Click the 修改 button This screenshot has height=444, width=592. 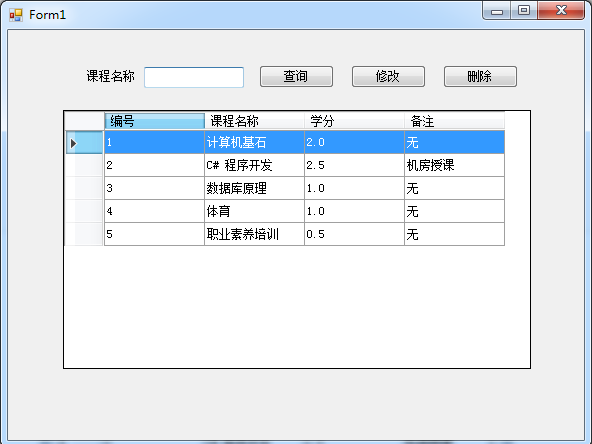point(388,77)
